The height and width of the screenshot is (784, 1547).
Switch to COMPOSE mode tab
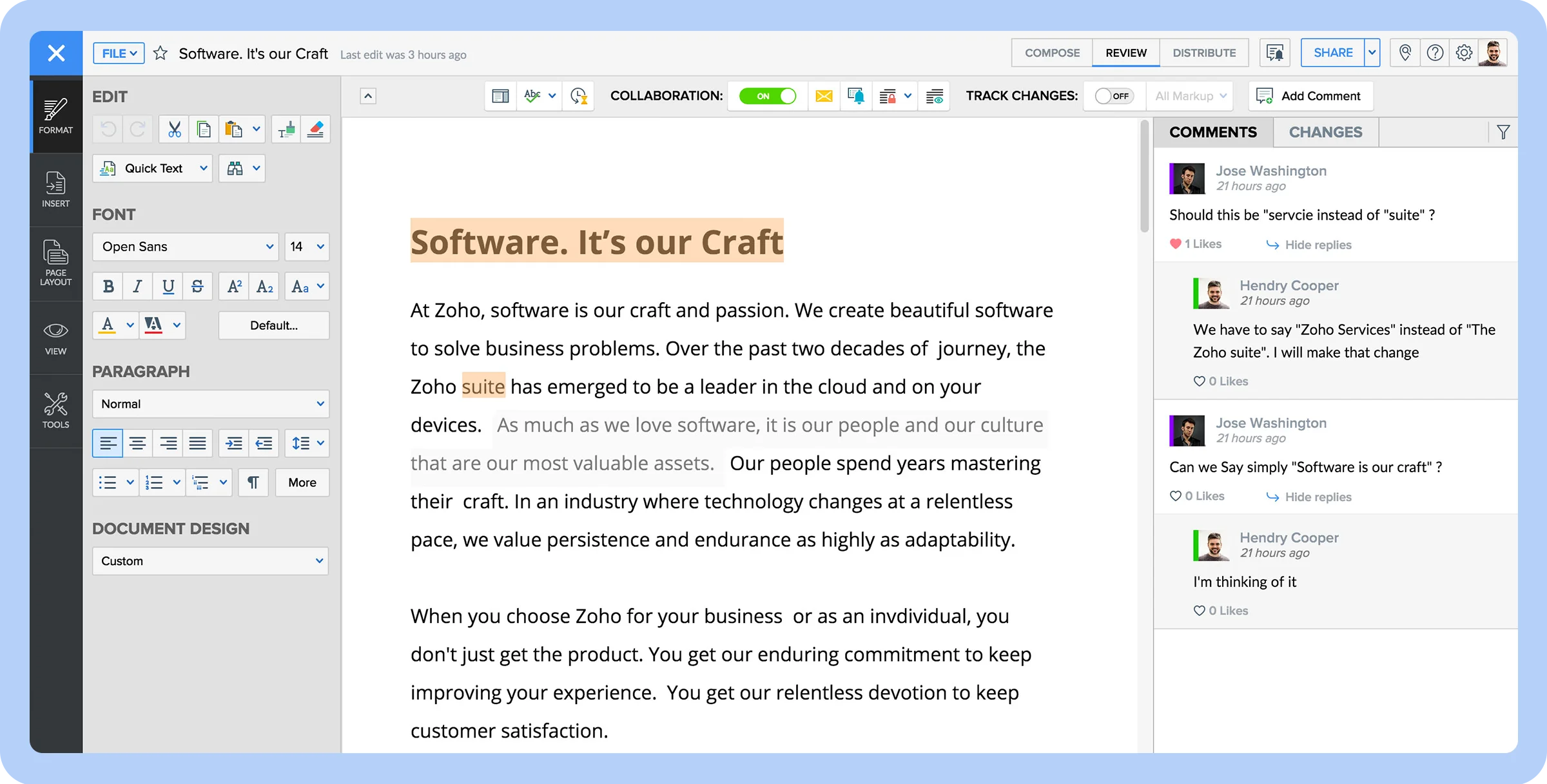pyautogui.click(x=1052, y=53)
